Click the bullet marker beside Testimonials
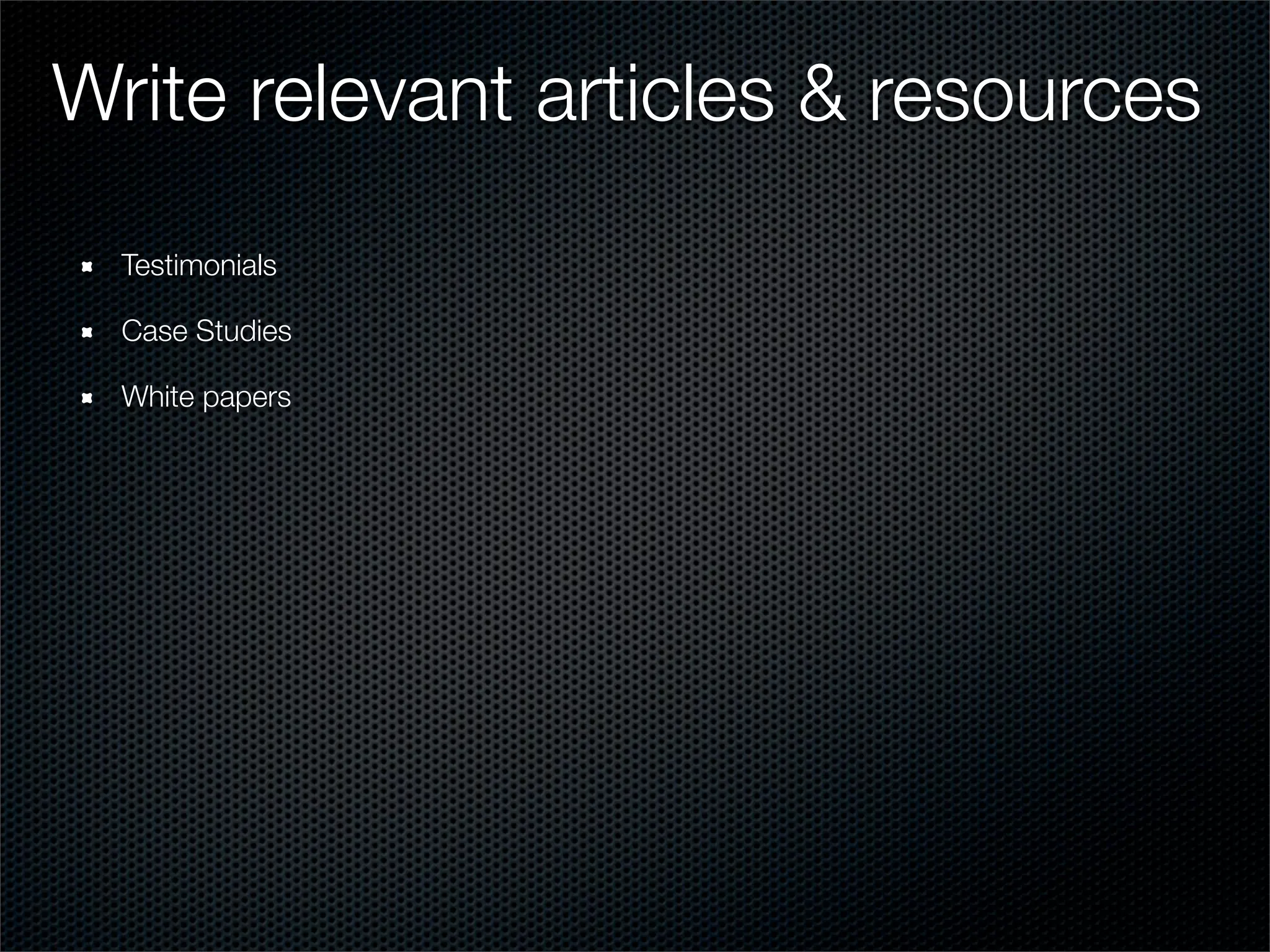Viewport: 1270px width, 952px height. 87,267
